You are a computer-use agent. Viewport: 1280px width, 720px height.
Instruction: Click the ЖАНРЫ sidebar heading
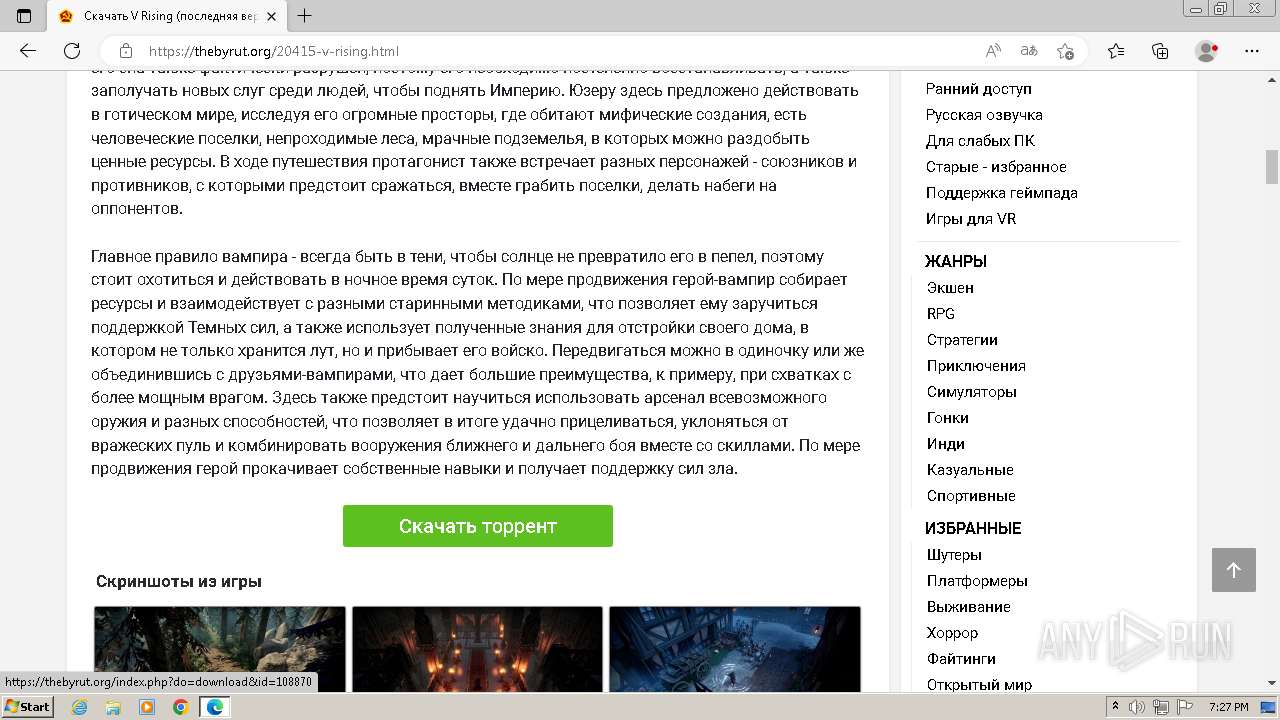click(x=956, y=262)
